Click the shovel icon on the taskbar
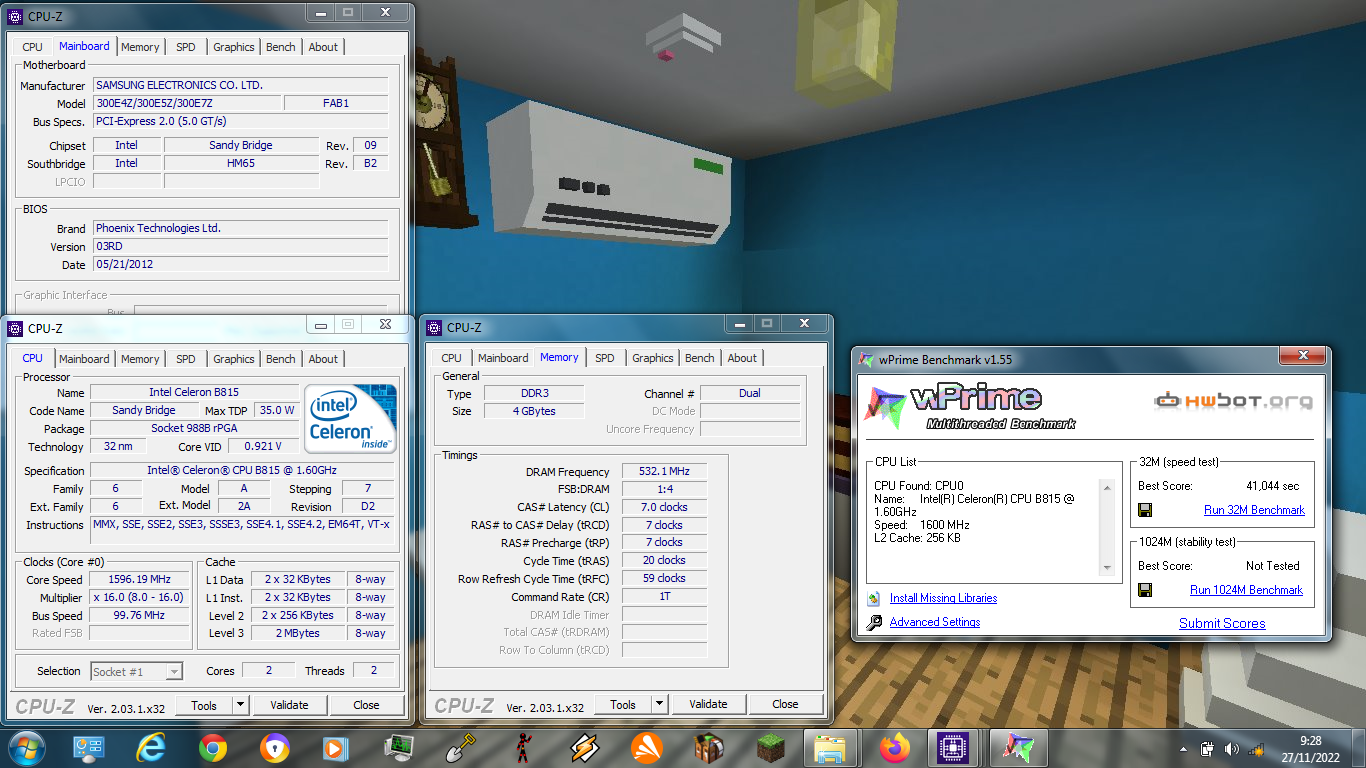 (x=460, y=748)
